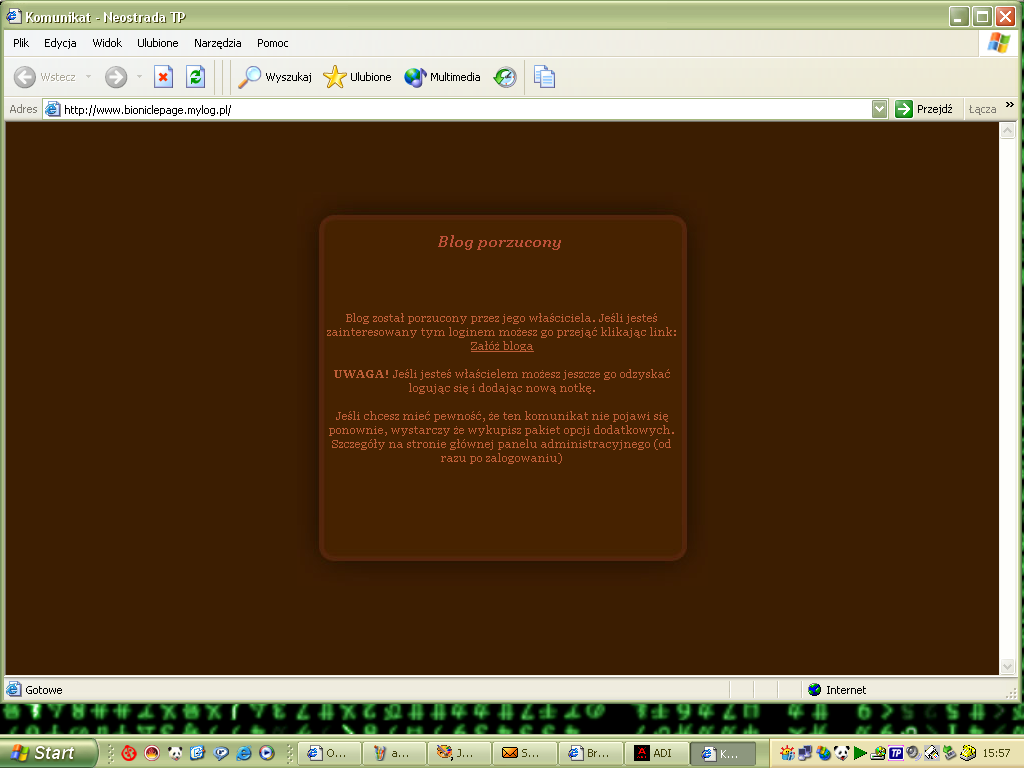Click the Windows flag throbber logo
The width and height of the screenshot is (1024, 768).
[999, 42]
